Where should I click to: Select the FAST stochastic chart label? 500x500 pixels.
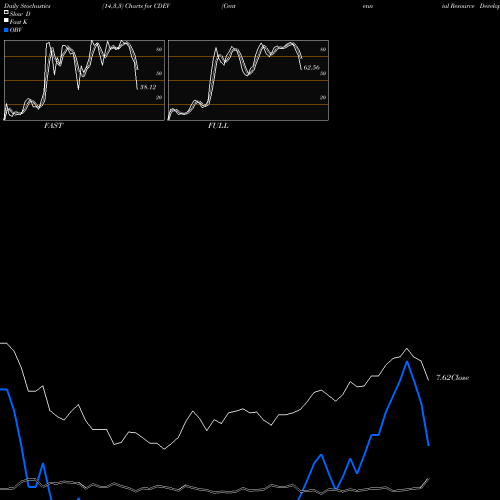coord(53,126)
